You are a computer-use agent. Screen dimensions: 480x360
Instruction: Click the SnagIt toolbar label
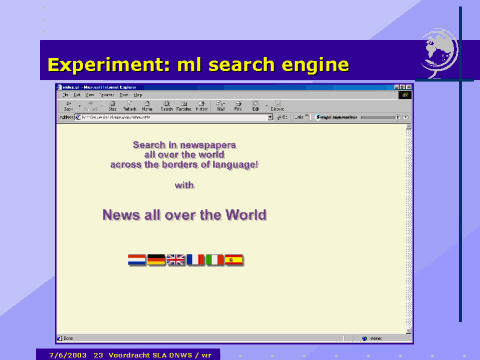336,117
